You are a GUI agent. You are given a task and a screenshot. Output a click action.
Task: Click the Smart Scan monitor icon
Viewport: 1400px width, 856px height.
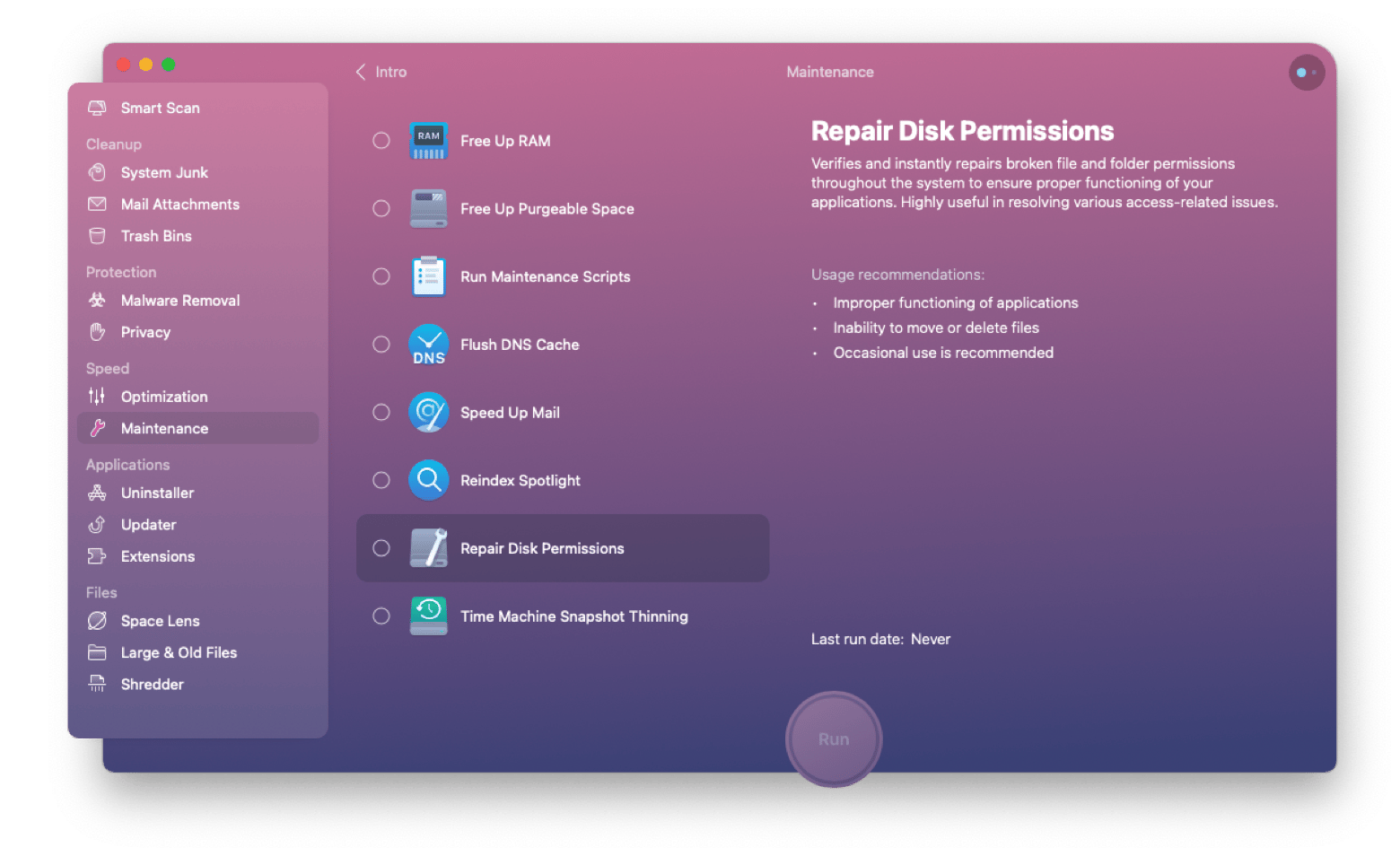click(97, 108)
